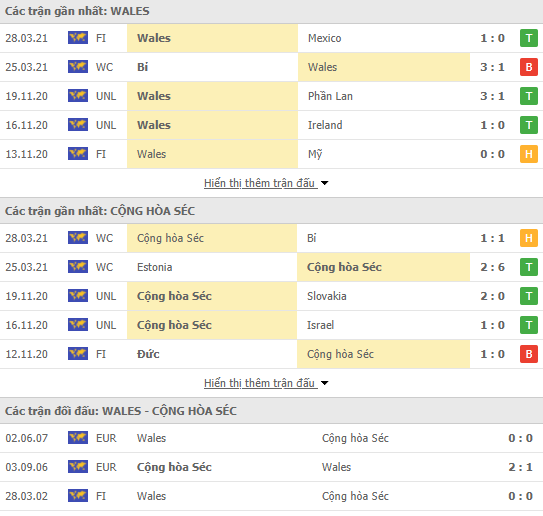
Task: Open the Cộng hòa Séc vs Wales 2 : 1 score
Action: pyautogui.click(x=520, y=467)
